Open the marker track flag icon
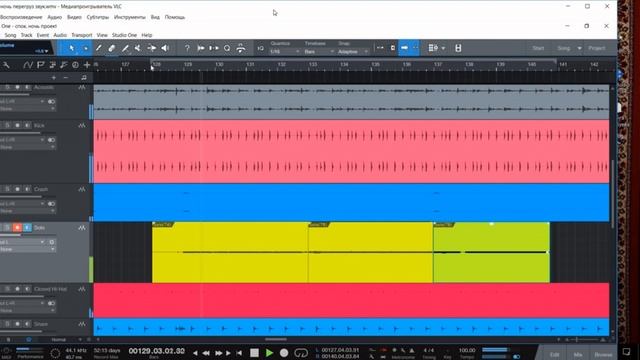 (40, 64)
